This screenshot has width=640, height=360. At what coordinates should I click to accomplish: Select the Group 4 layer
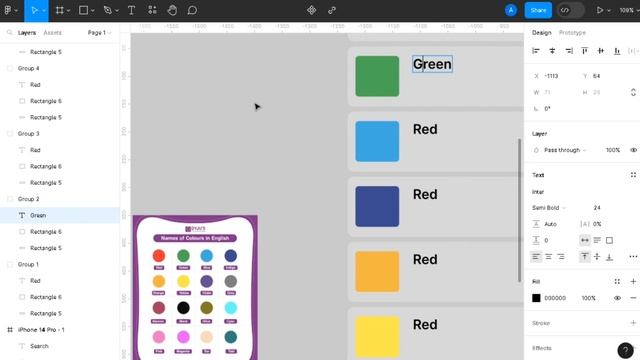(x=60, y=69)
